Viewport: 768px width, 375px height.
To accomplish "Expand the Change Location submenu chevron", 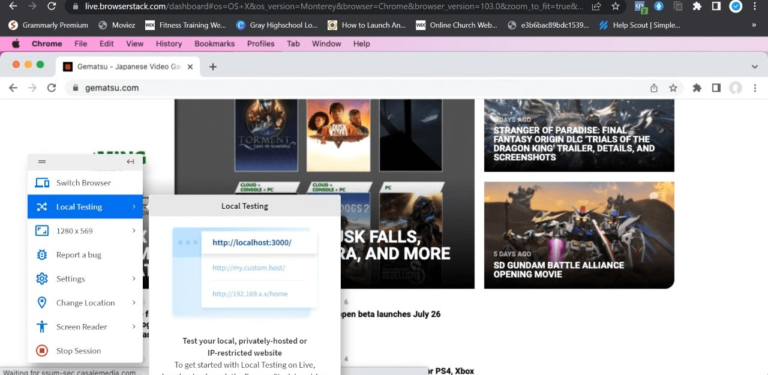I will 134,303.
